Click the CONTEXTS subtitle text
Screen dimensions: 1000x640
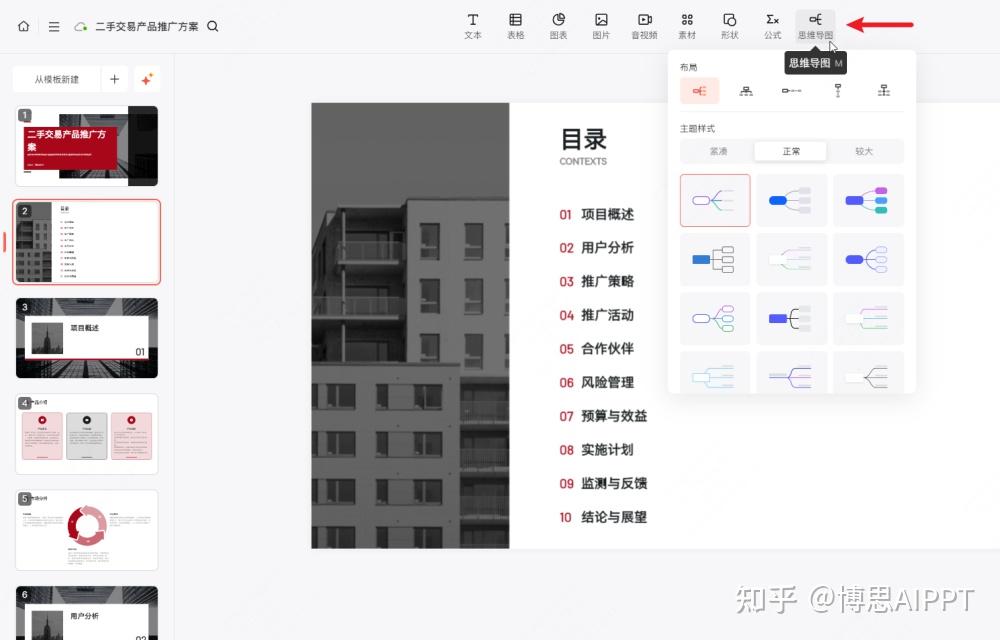[583, 162]
